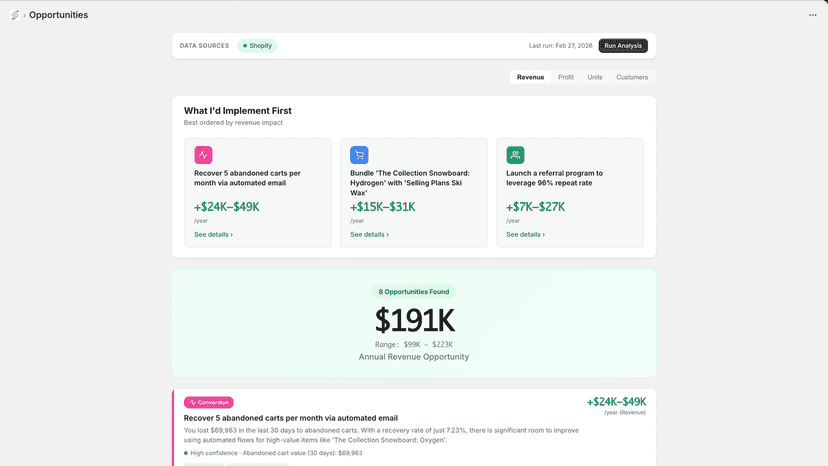Click the 'You lost $69,963' description paragraph
This screenshot has height=466, width=828.
pos(381,435)
